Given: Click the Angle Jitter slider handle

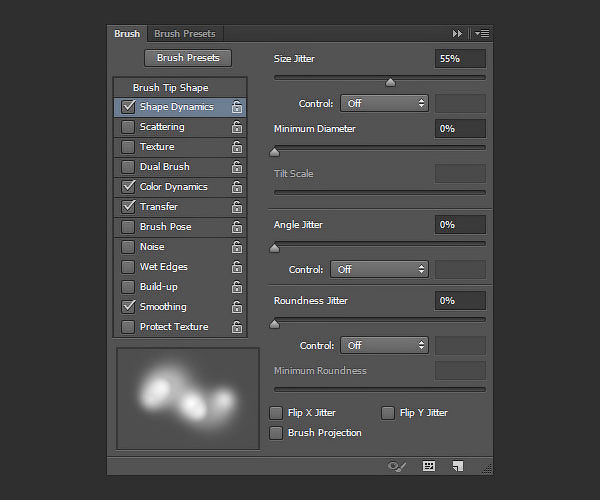Looking at the screenshot, I should [x=274, y=248].
